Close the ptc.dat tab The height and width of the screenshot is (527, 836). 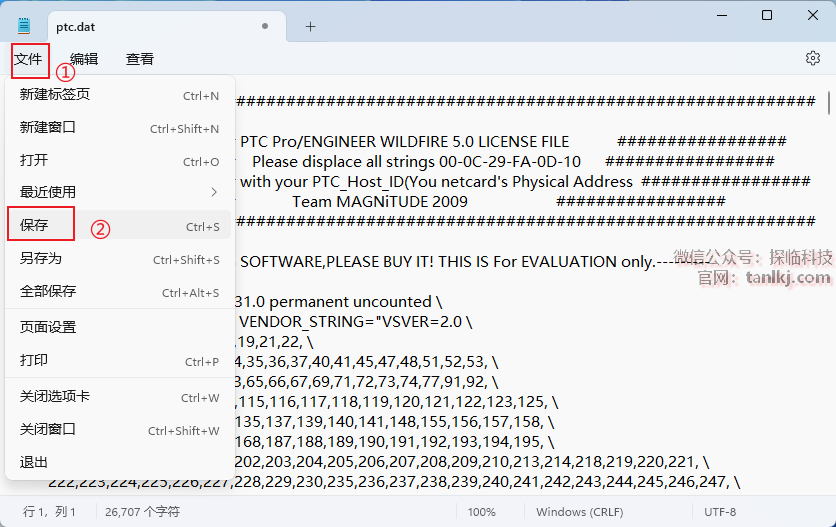click(x=264, y=26)
